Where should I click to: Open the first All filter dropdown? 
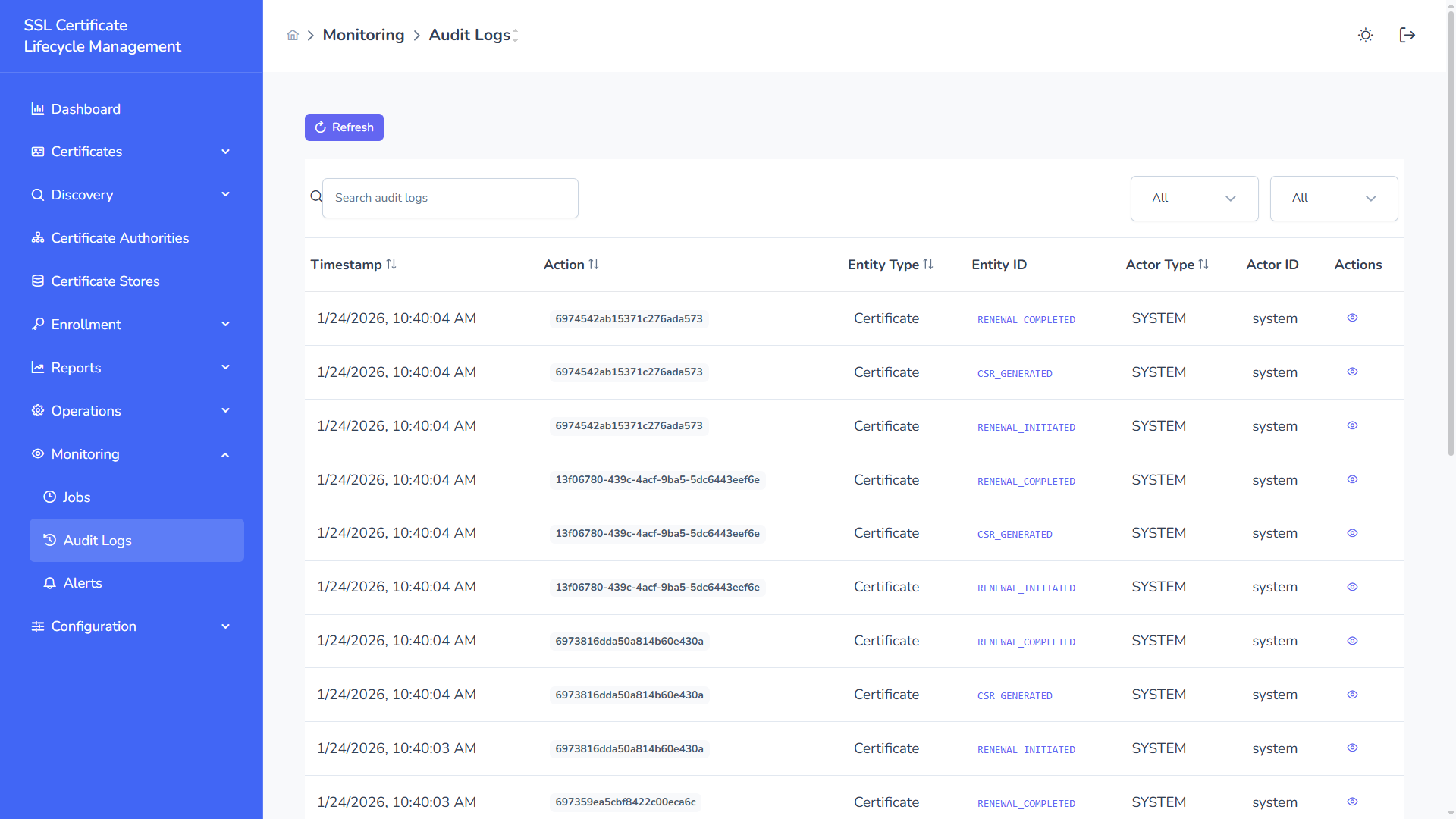click(1194, 198)
